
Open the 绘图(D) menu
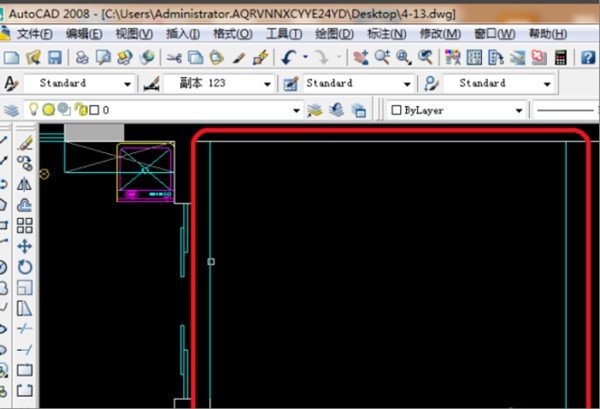pos(333,34)
